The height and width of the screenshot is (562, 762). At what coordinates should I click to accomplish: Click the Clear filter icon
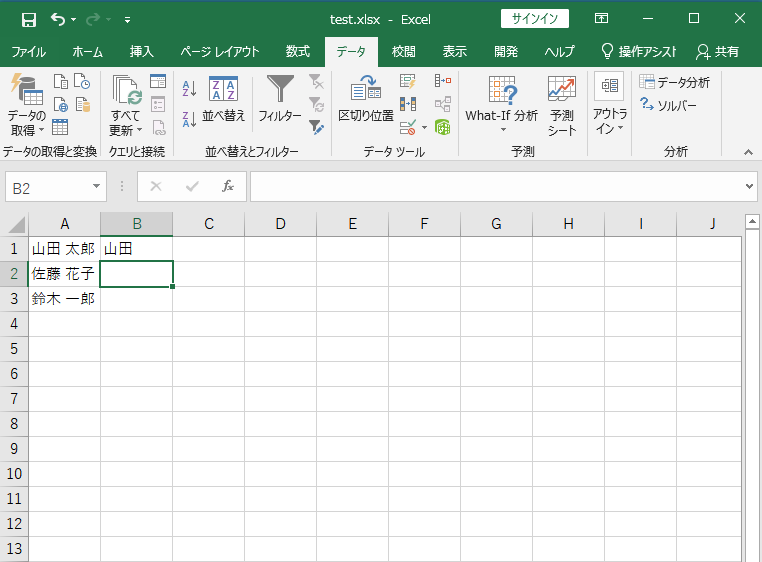(x=316, y=81)
